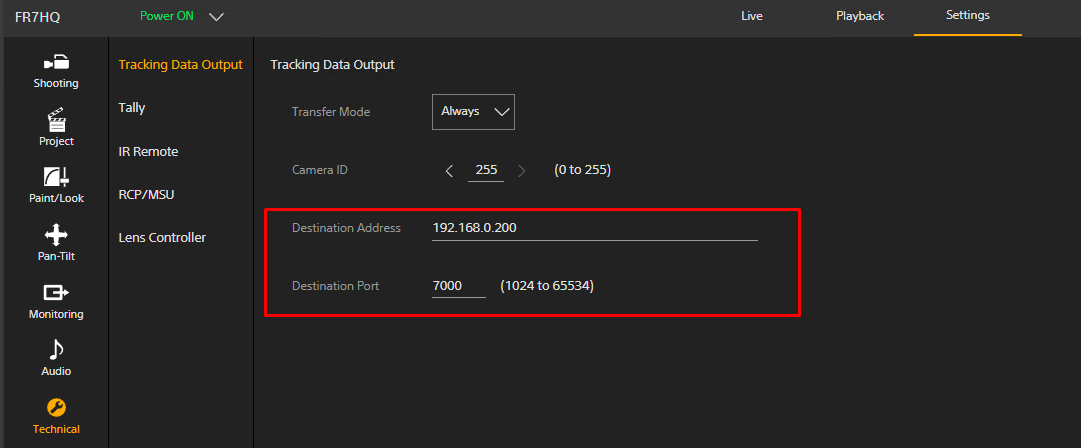This screenshot has height=448, width=1081.
Task: Open the RCP/MSU settings page
Action: click(x=146, y=195)
